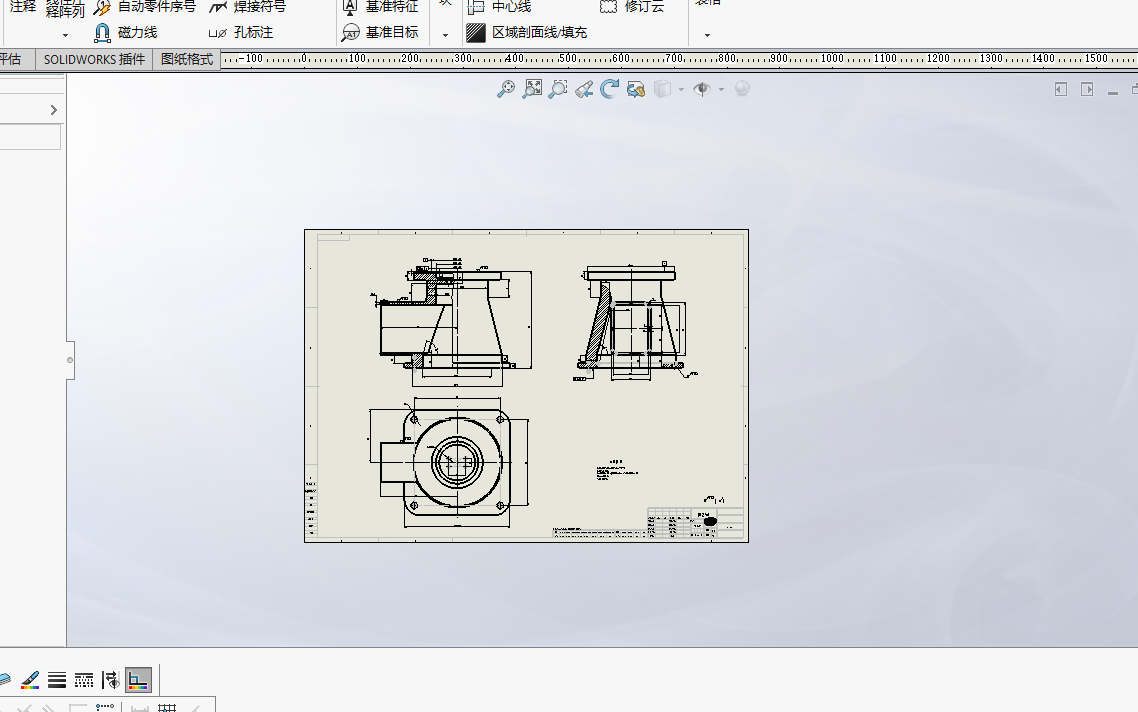The height and width of the screenshot is (712, 1138).
Task: Choose the 孔标注 hole callout tool
Action: click(x=241, y=33)
